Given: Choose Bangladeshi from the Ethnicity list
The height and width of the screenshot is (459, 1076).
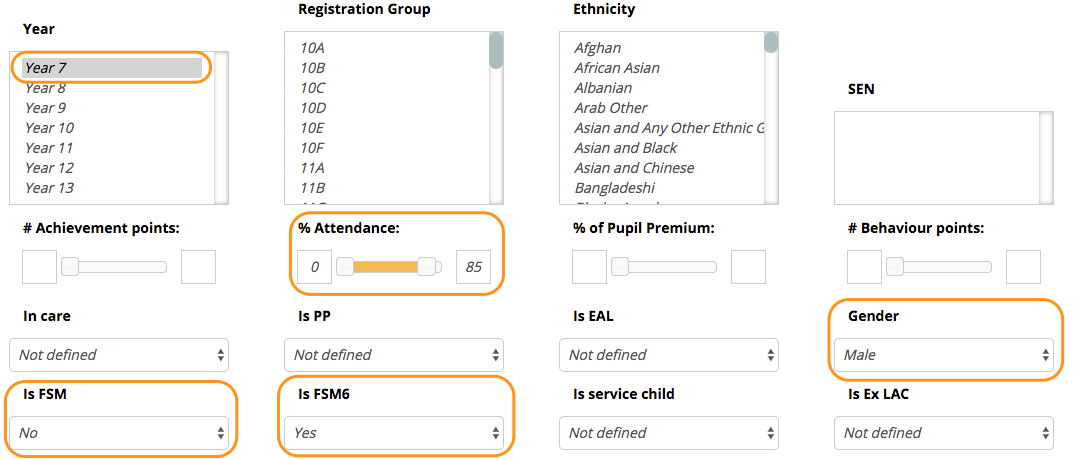Looking at the screenshot, I should (614, 188).
